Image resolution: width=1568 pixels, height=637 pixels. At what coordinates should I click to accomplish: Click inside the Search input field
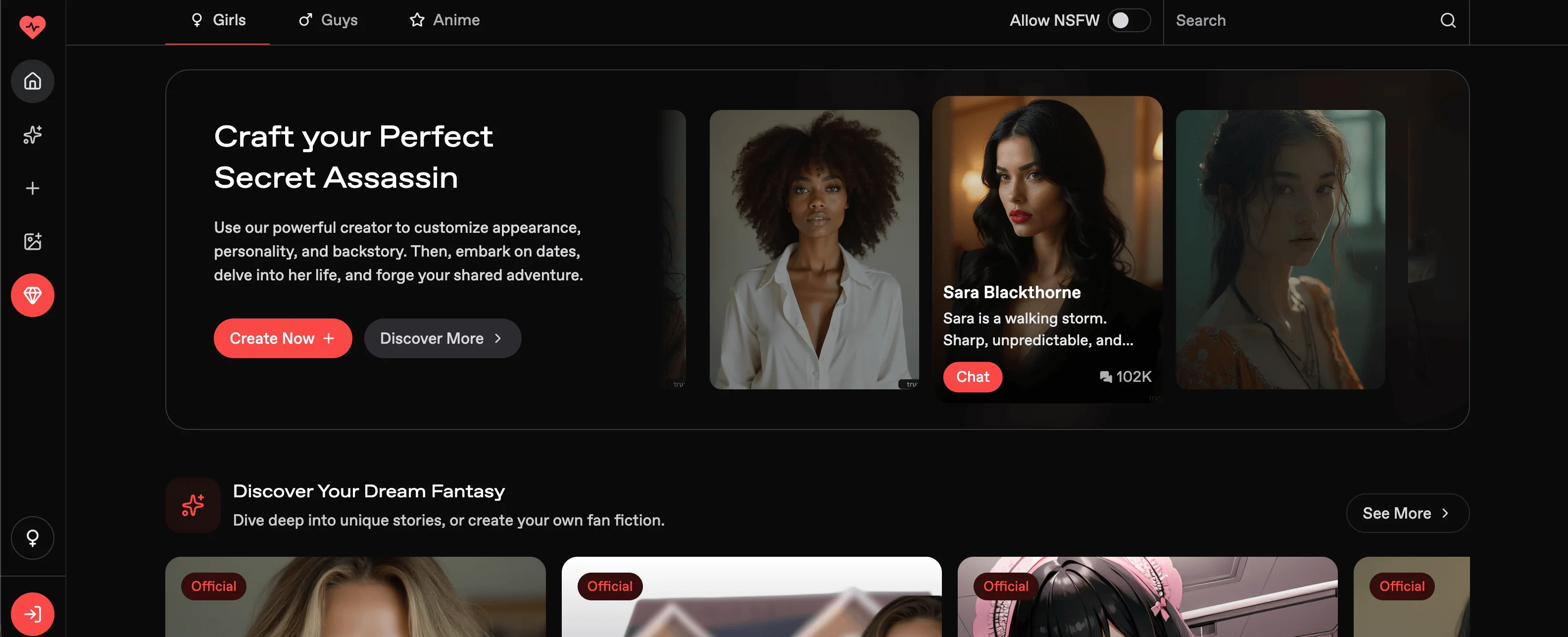pyautogui.click(x=1278, y=20)
